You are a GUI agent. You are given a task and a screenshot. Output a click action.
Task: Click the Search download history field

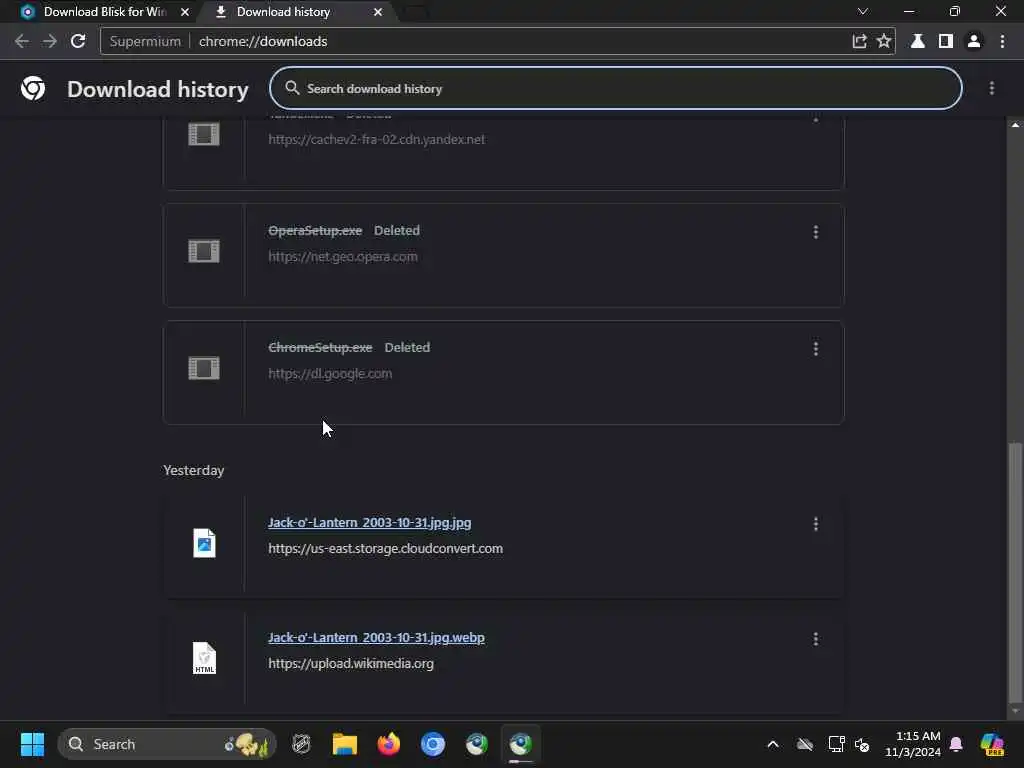(x=615, y=88)
